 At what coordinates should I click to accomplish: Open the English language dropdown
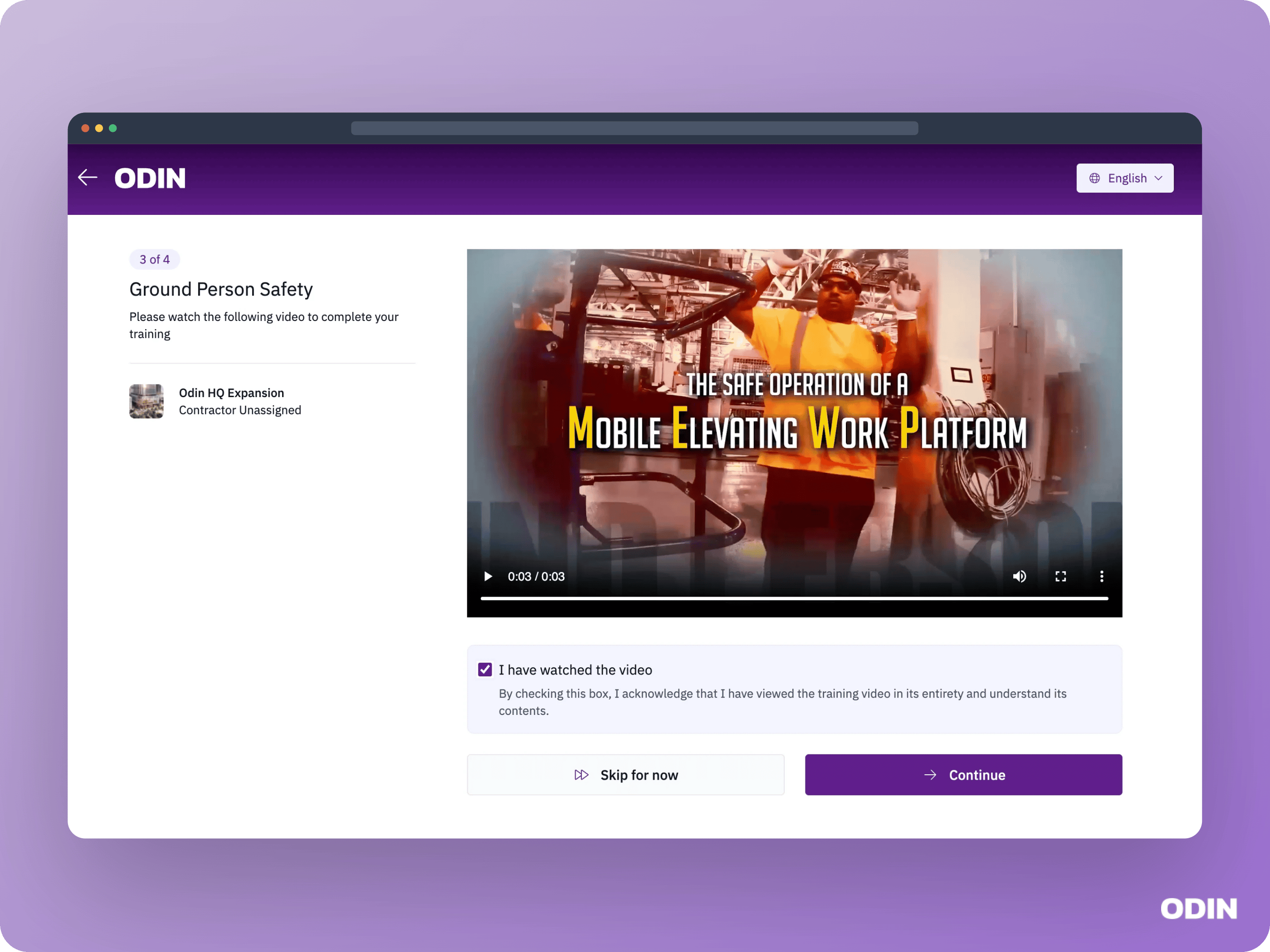pos(1124,178)
